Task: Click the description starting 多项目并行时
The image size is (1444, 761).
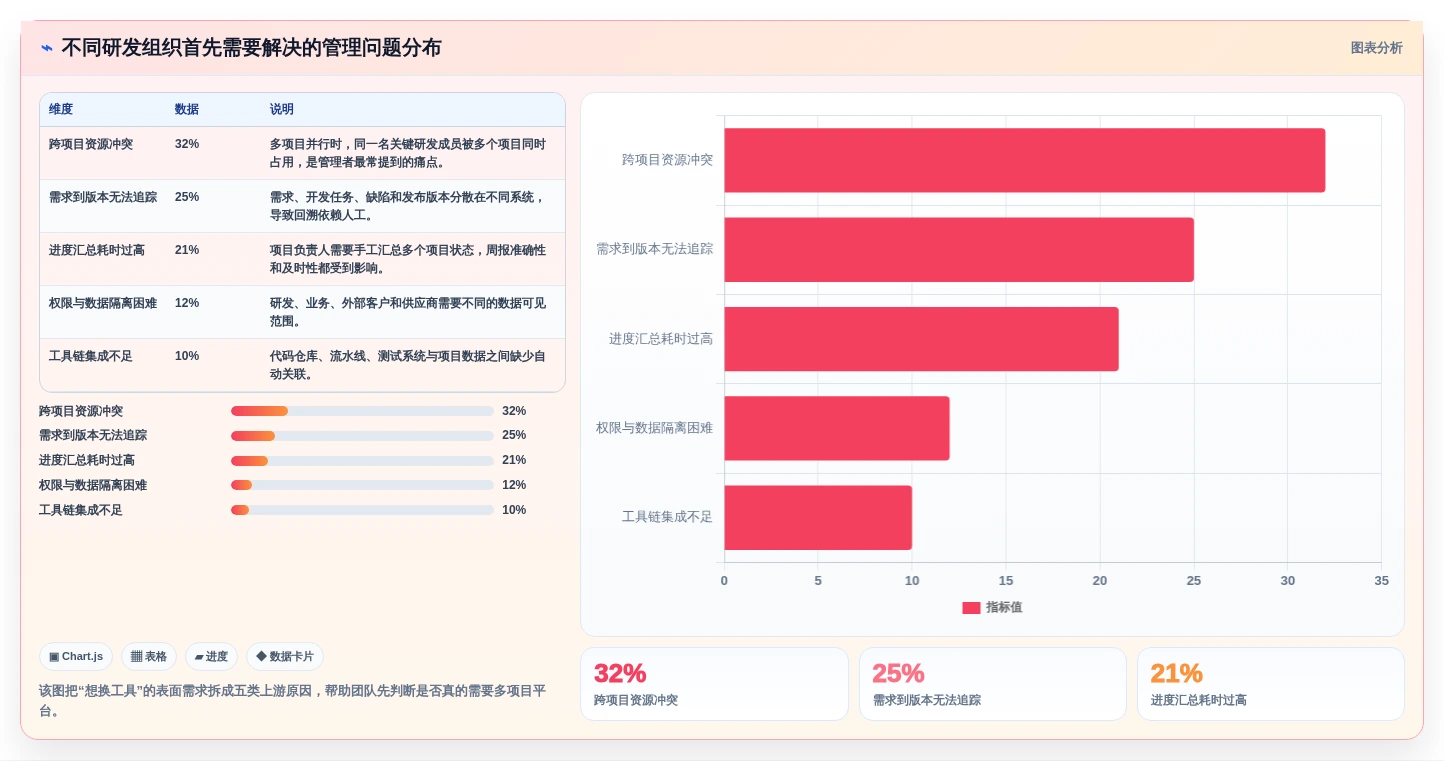Action: [408, 153]
